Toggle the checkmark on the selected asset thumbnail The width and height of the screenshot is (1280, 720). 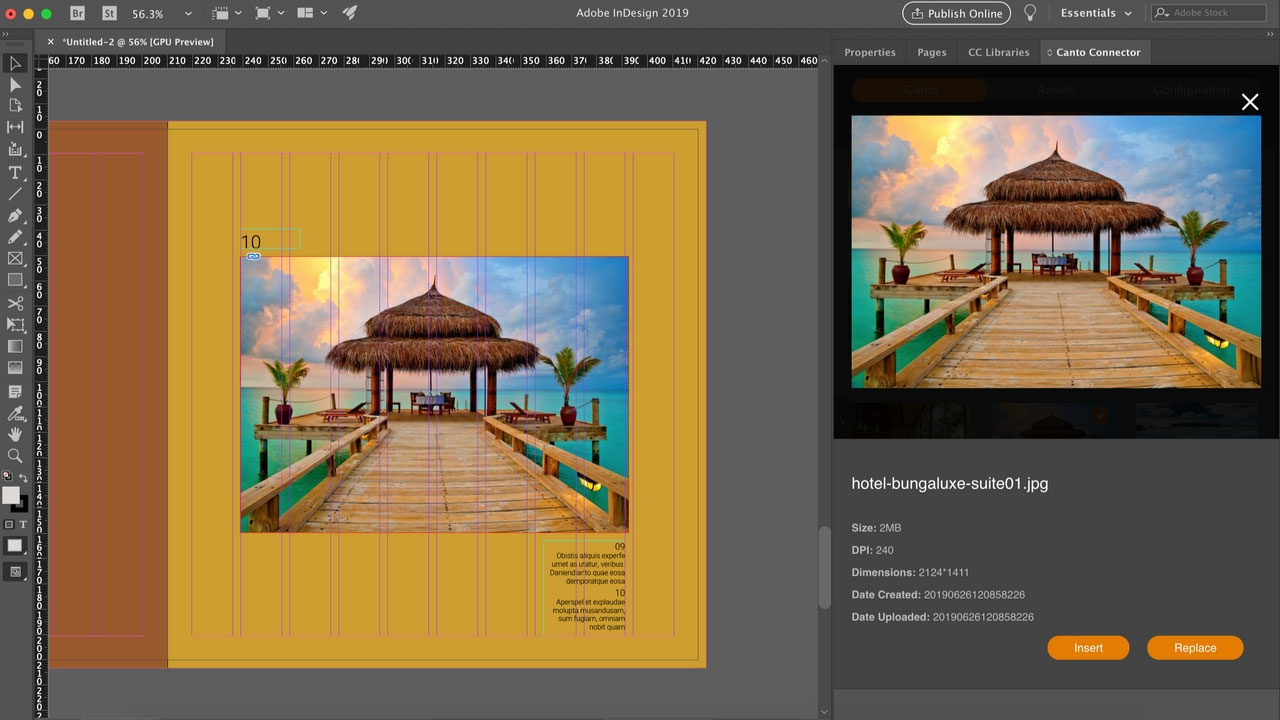pos(1100,414)
